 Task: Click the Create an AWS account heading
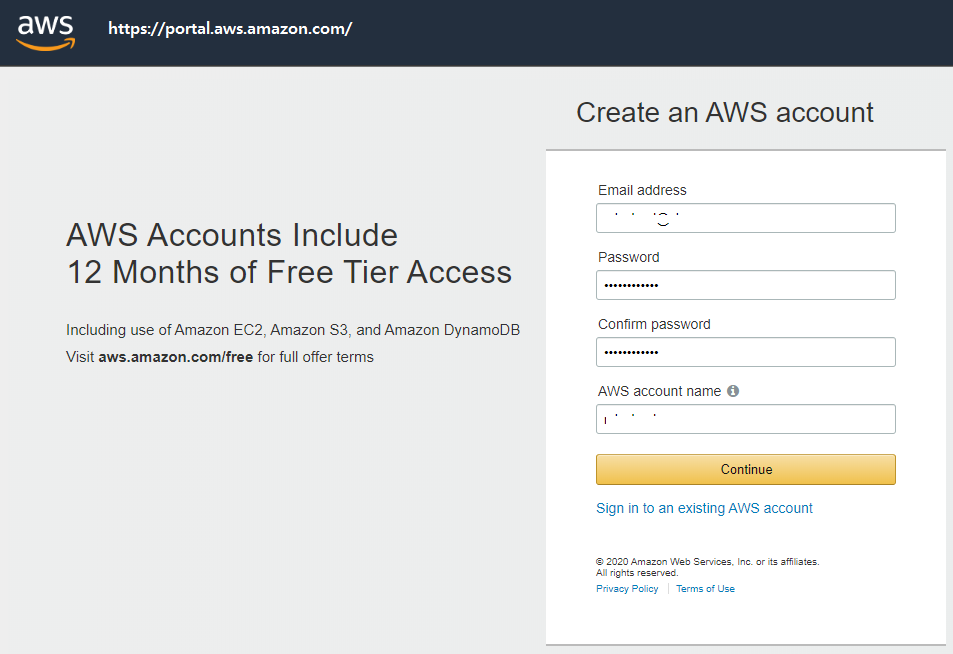tap(724, 112)
